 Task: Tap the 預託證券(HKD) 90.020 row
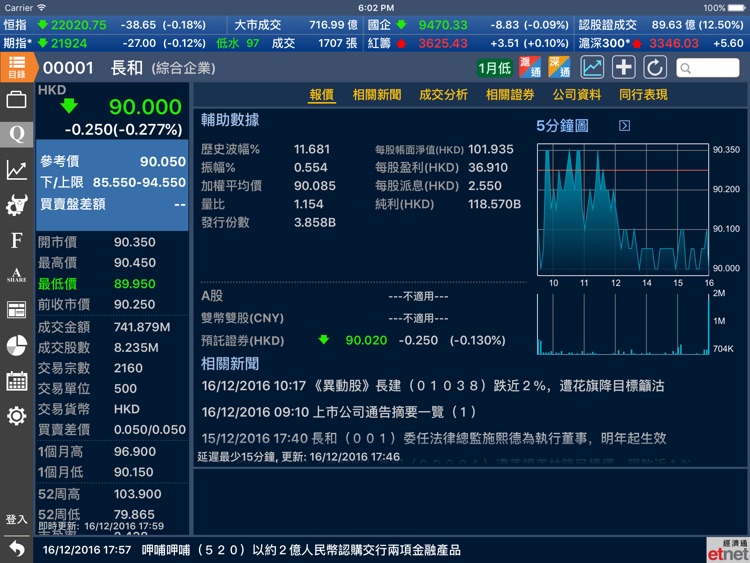(x=354, y=340)
